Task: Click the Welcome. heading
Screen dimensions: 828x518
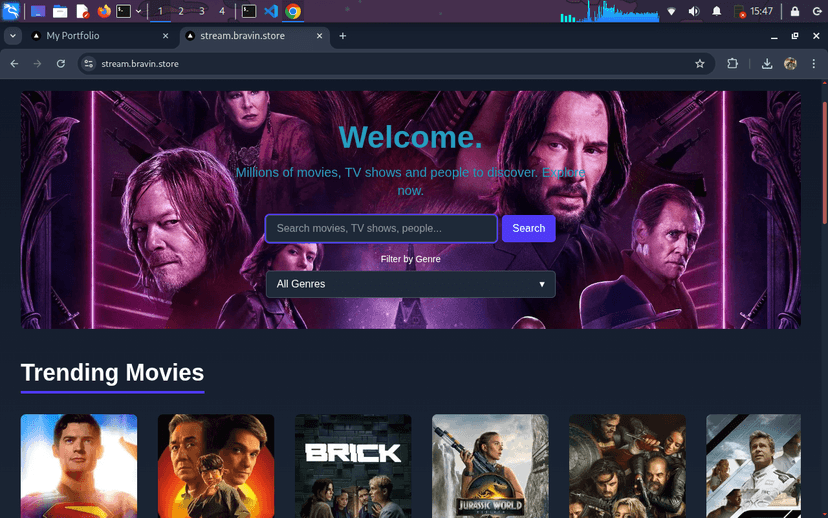Action: [411, 137]
